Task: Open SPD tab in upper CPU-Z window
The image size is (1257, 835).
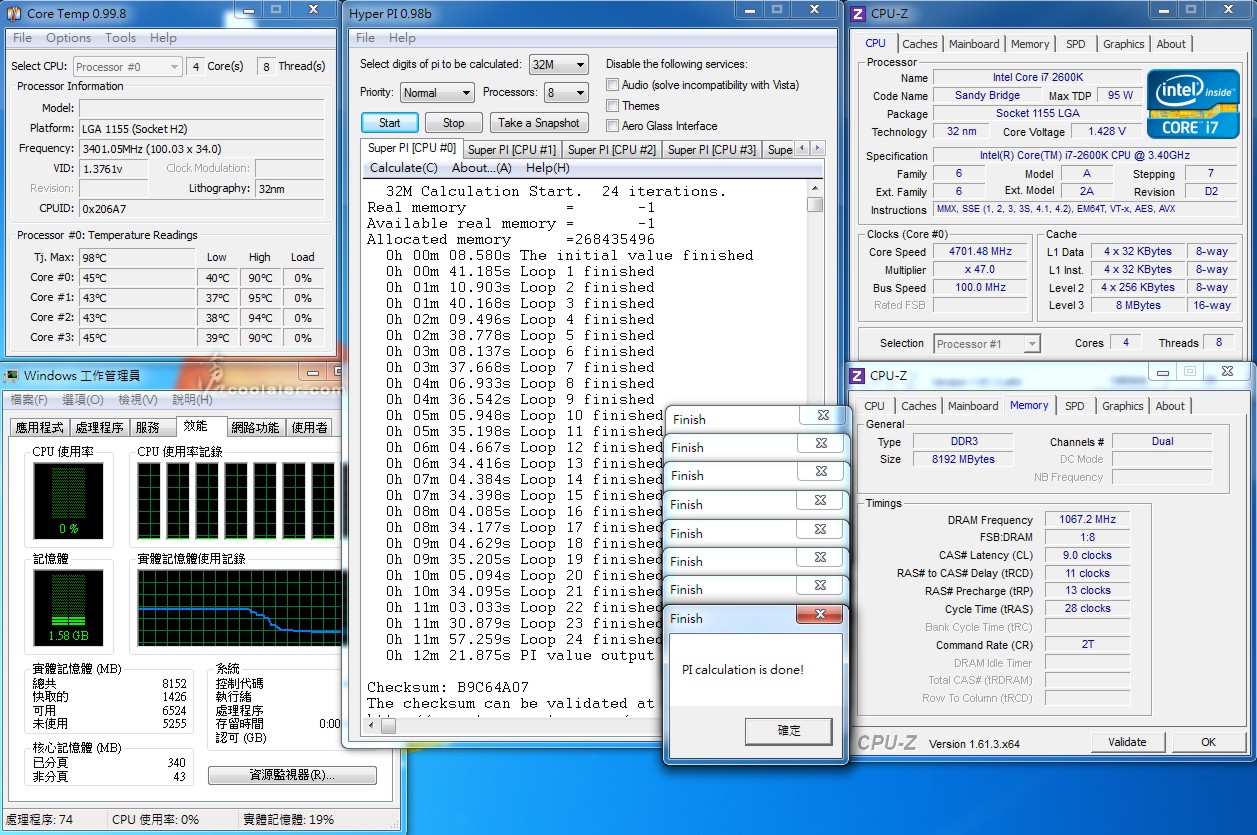Action: (1075, 44)
